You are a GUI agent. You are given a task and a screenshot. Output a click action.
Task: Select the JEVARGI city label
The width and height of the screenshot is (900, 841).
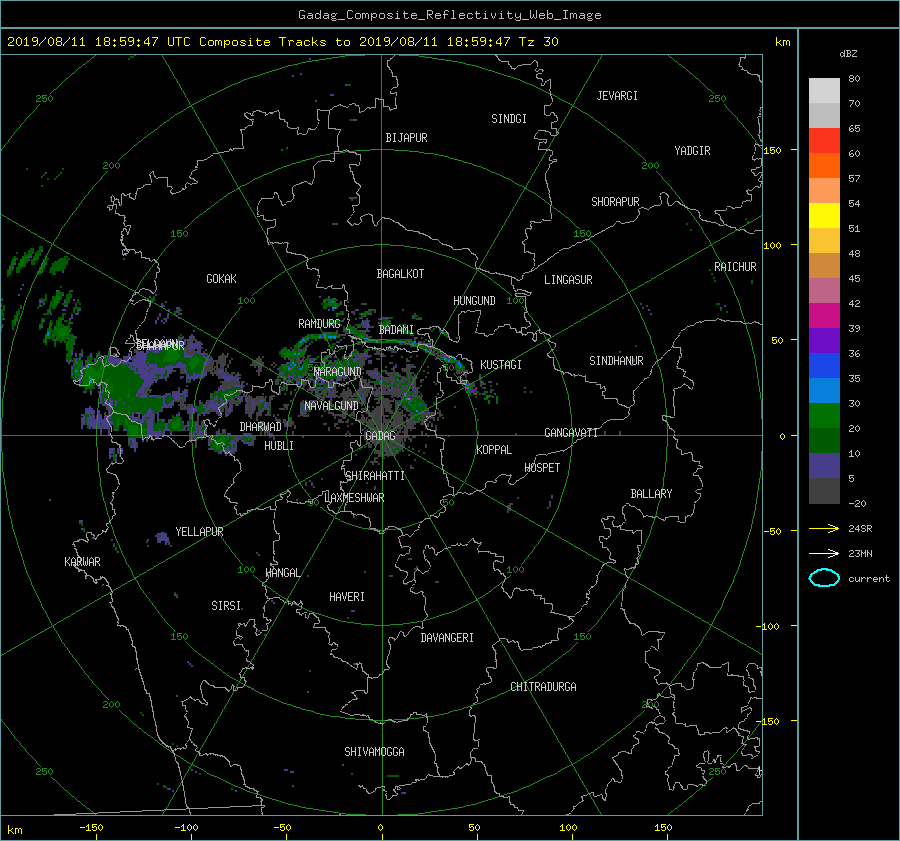tap(617, 96)
